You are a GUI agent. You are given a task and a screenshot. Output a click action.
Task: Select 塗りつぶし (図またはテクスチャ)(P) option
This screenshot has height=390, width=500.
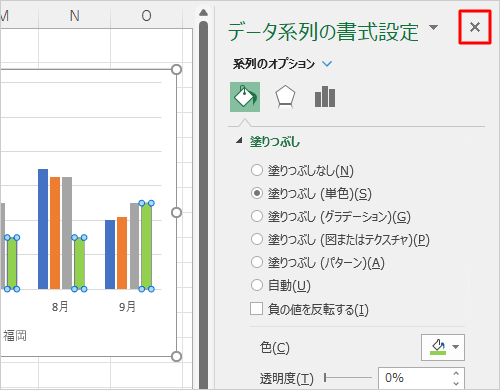click(x=257, y=239)
